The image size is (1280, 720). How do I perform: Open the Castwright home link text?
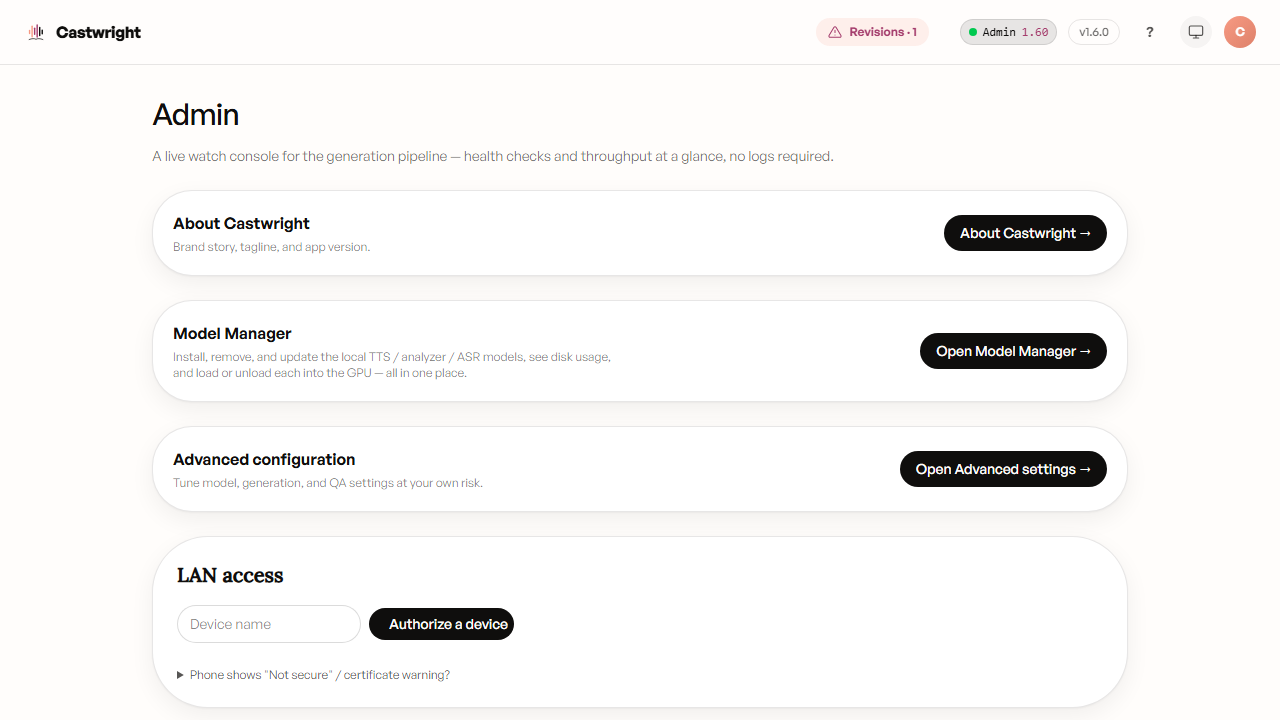pos(98,32)
